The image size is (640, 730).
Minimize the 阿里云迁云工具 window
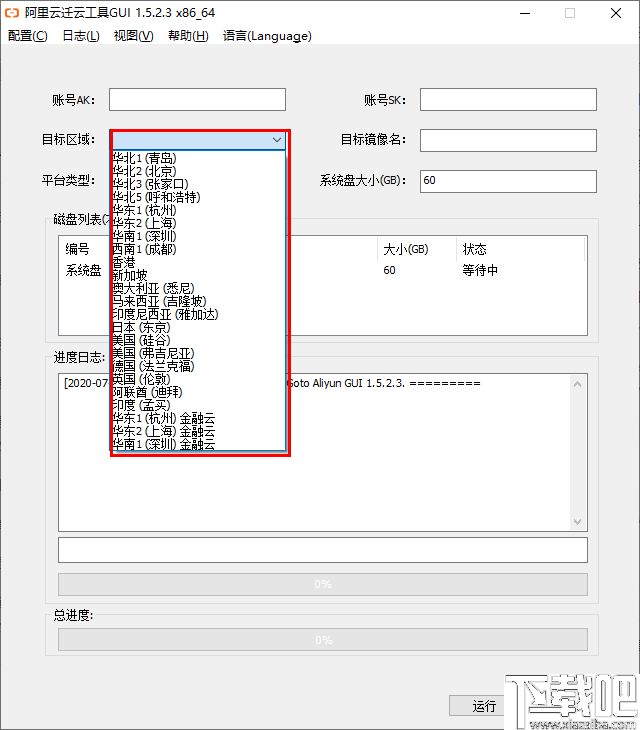[525, 13]
